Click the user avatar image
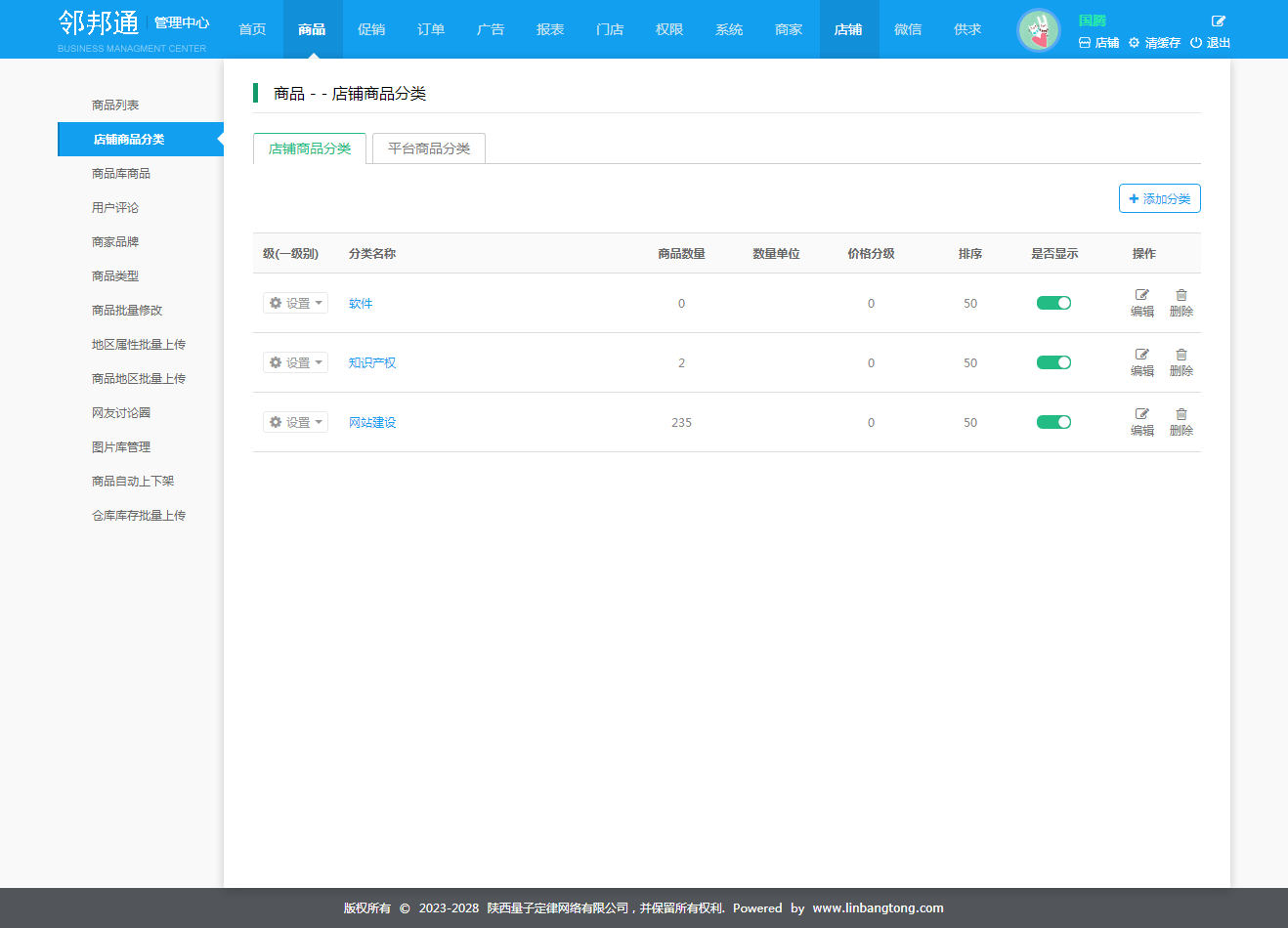Image resolution: width=1288 pixels, height=928 pixels. point(1038,30)
